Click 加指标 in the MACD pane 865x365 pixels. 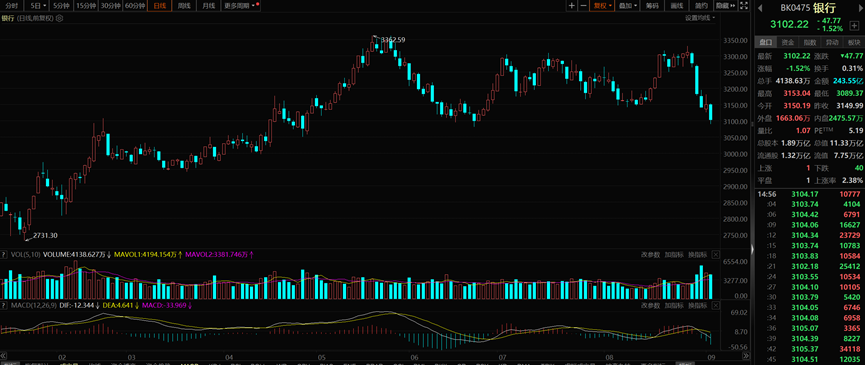pos(674,305)
